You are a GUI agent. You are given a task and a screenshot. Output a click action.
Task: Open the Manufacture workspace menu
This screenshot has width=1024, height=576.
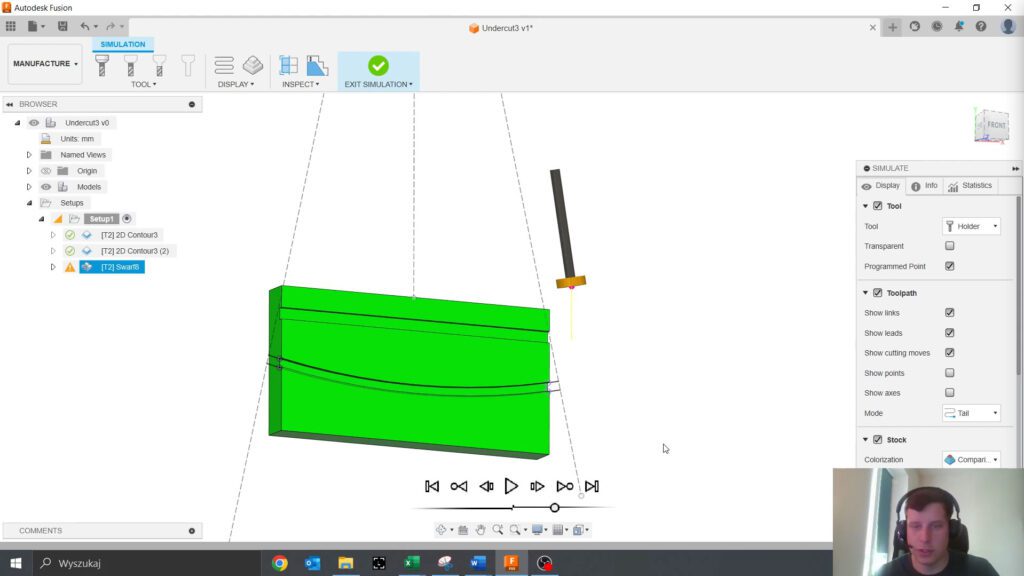point(44,63)
